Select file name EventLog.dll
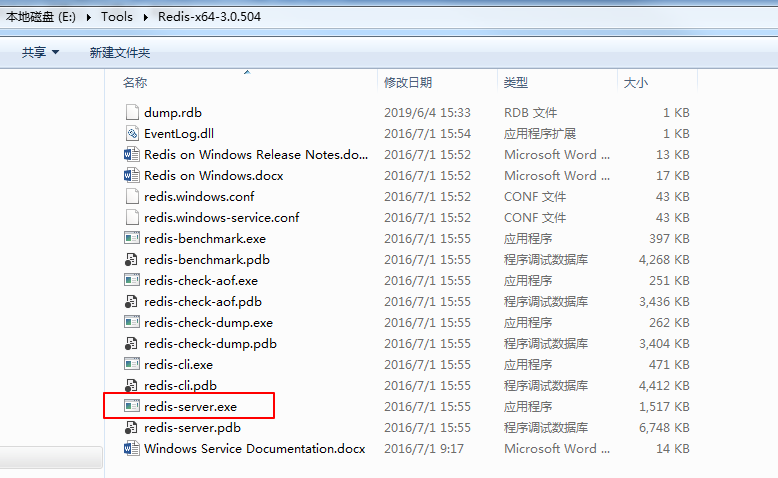Viewport: 778px width, 478px height. [179, 134]
